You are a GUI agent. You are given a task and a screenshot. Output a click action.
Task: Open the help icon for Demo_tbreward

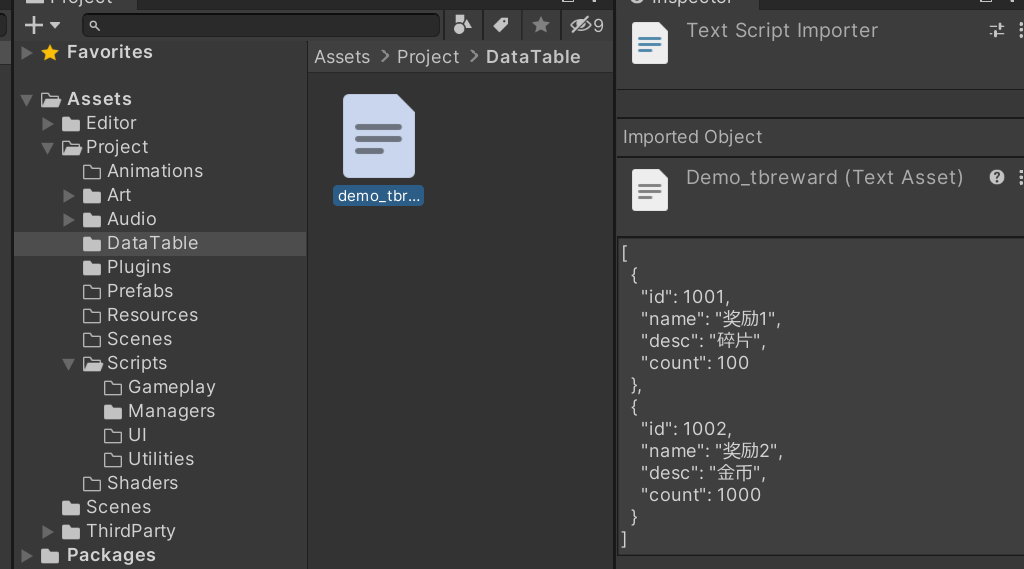(996, 177)
